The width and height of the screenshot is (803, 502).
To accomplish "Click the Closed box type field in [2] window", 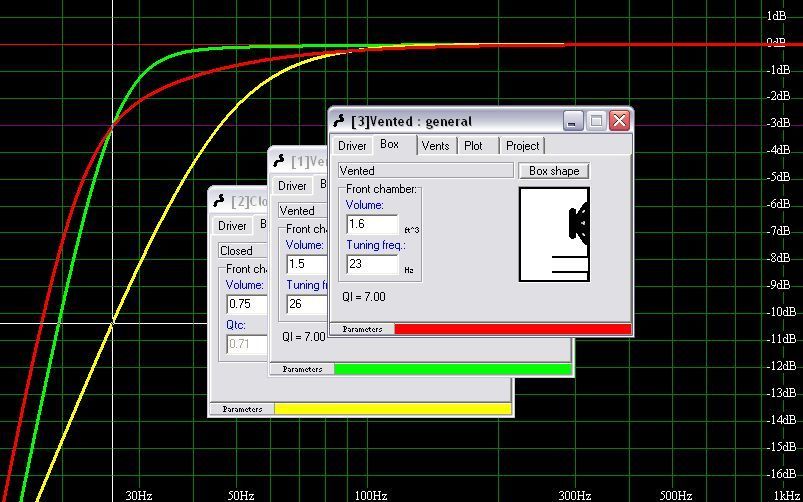I will pyautogui.click(x=243, y=250).
